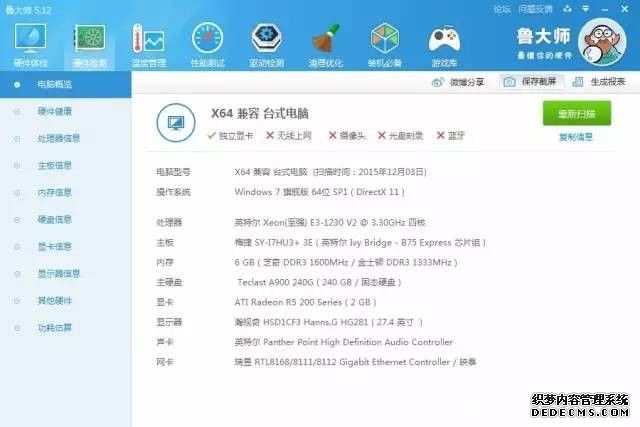Minimize the 鲁大师 window
This screenshot has width=640, height=427.
604,9
